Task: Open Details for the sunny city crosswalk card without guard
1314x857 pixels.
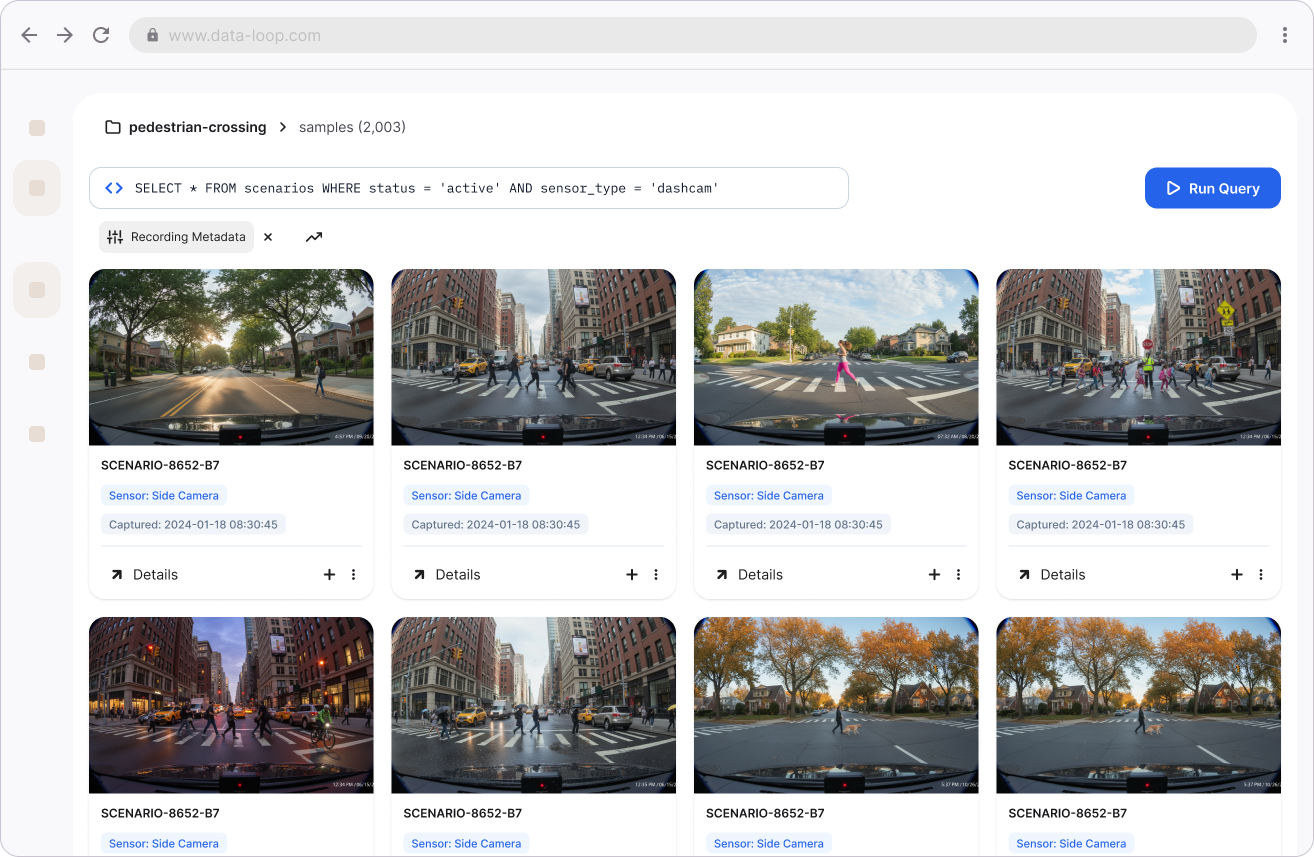Action: [x=446, y=575]
